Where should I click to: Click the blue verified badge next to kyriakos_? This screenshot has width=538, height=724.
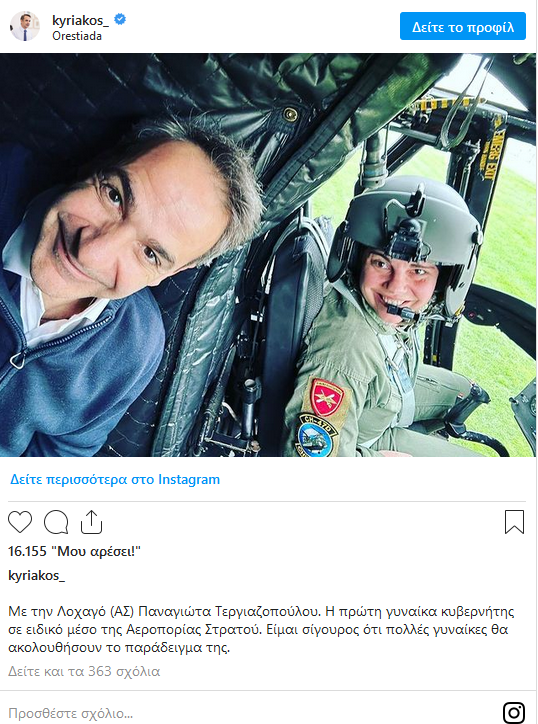coord(120,20)
